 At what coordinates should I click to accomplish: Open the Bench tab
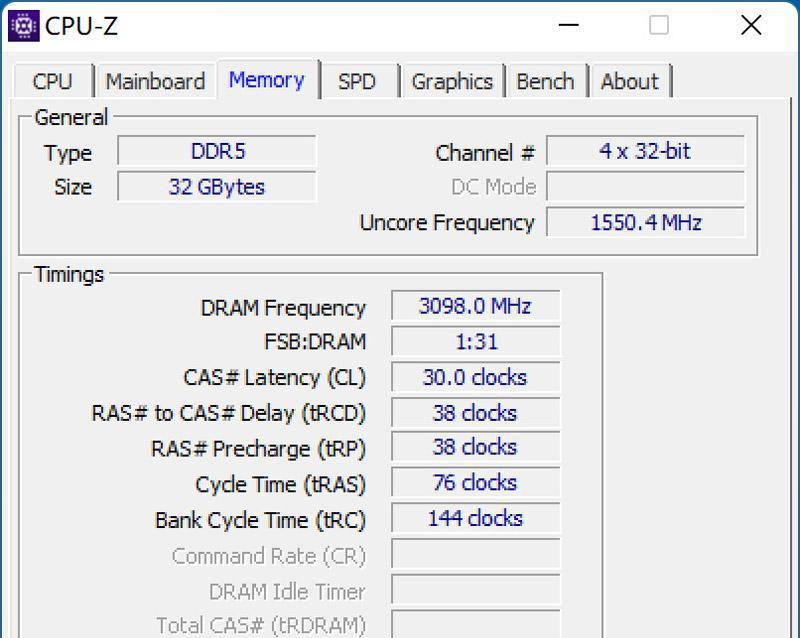pos(545,81)
